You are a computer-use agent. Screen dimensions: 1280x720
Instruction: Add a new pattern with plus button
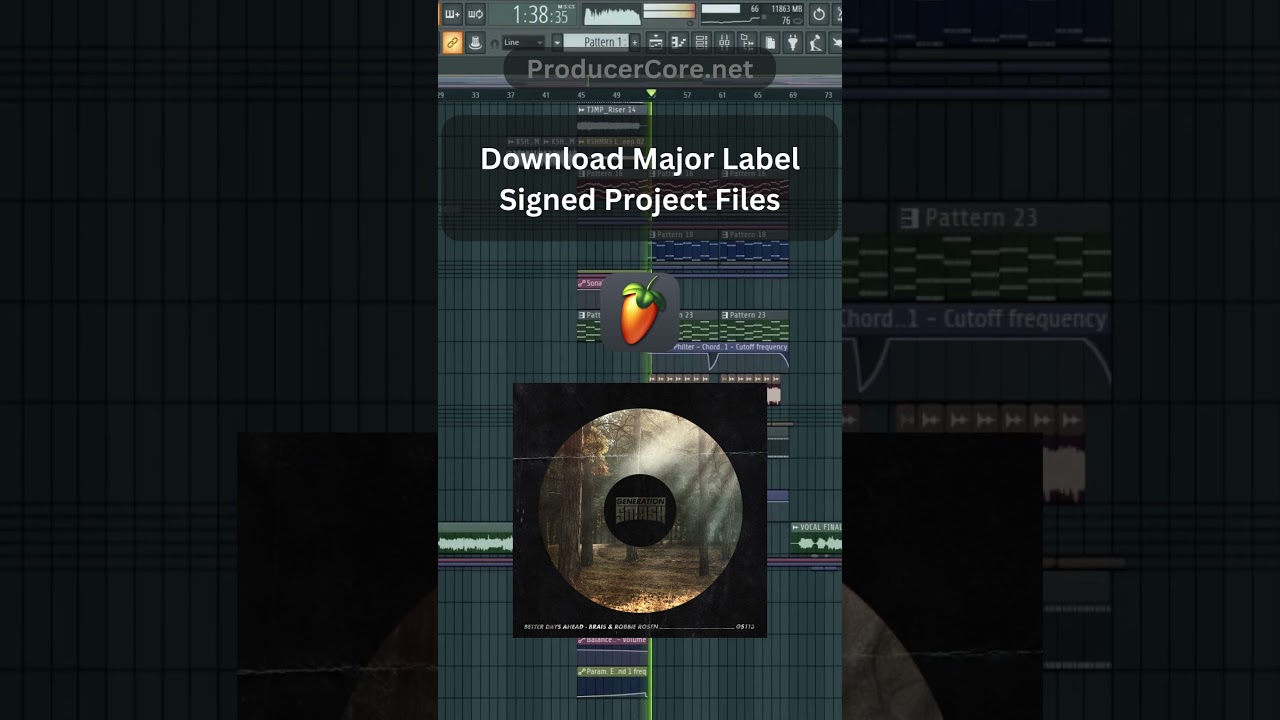(634, 42)
